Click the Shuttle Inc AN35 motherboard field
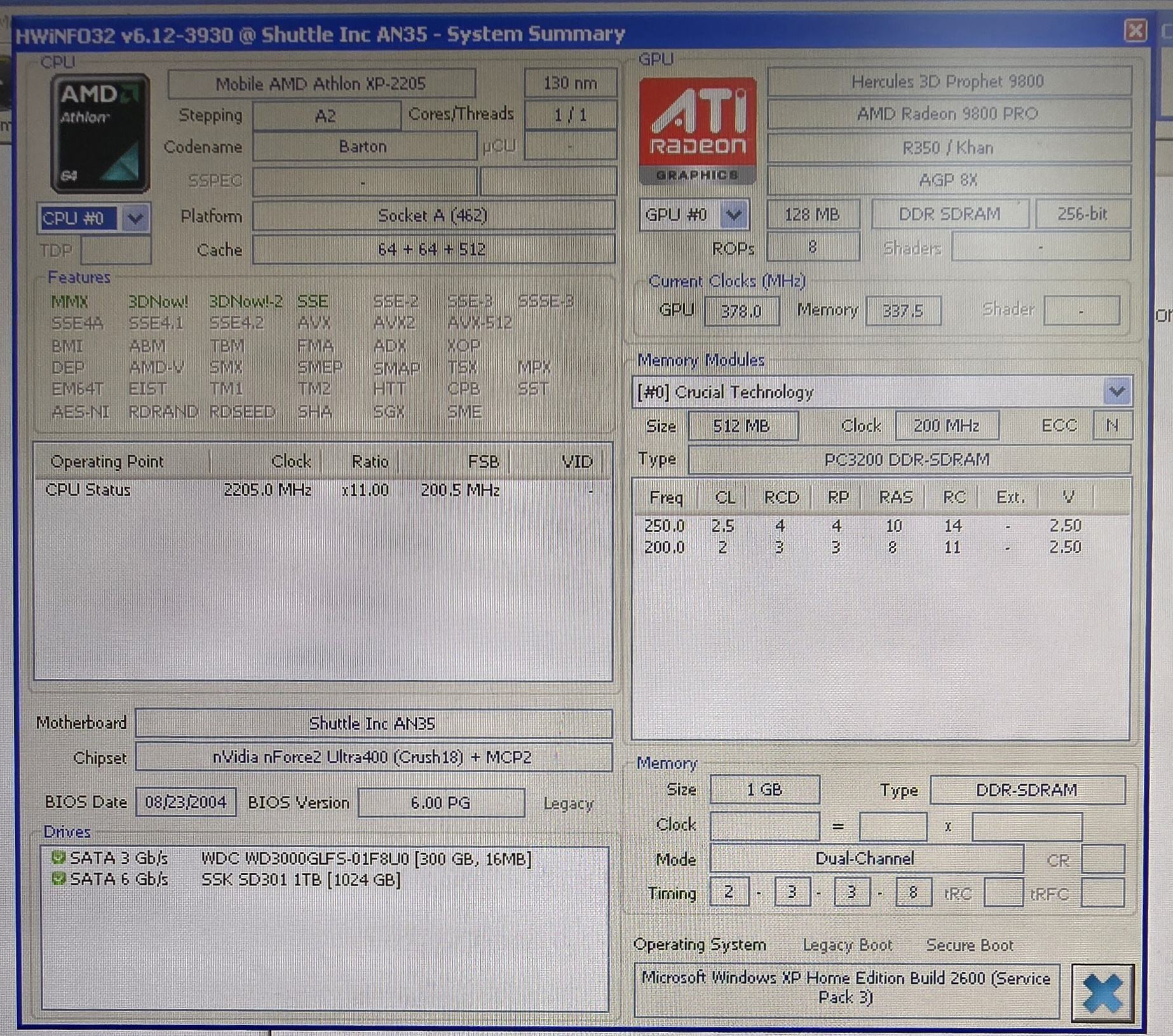This screenshot has width=1173, height=1036. coord(373,723)
